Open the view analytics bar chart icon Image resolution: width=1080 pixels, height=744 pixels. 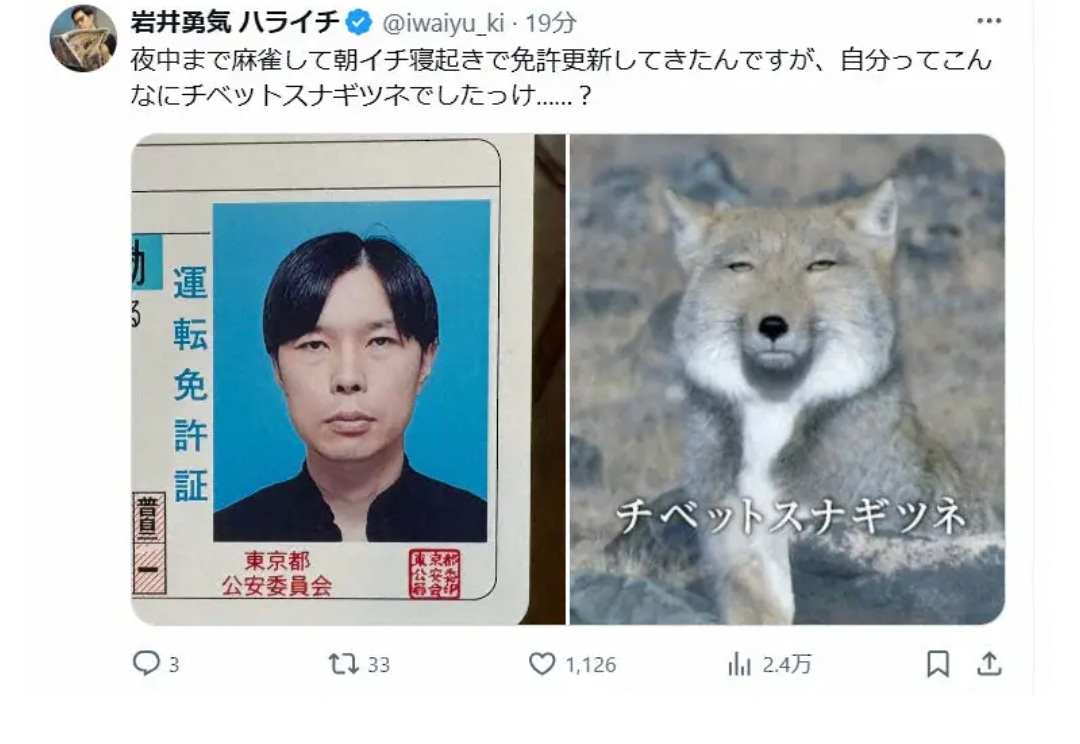point(740,665)
